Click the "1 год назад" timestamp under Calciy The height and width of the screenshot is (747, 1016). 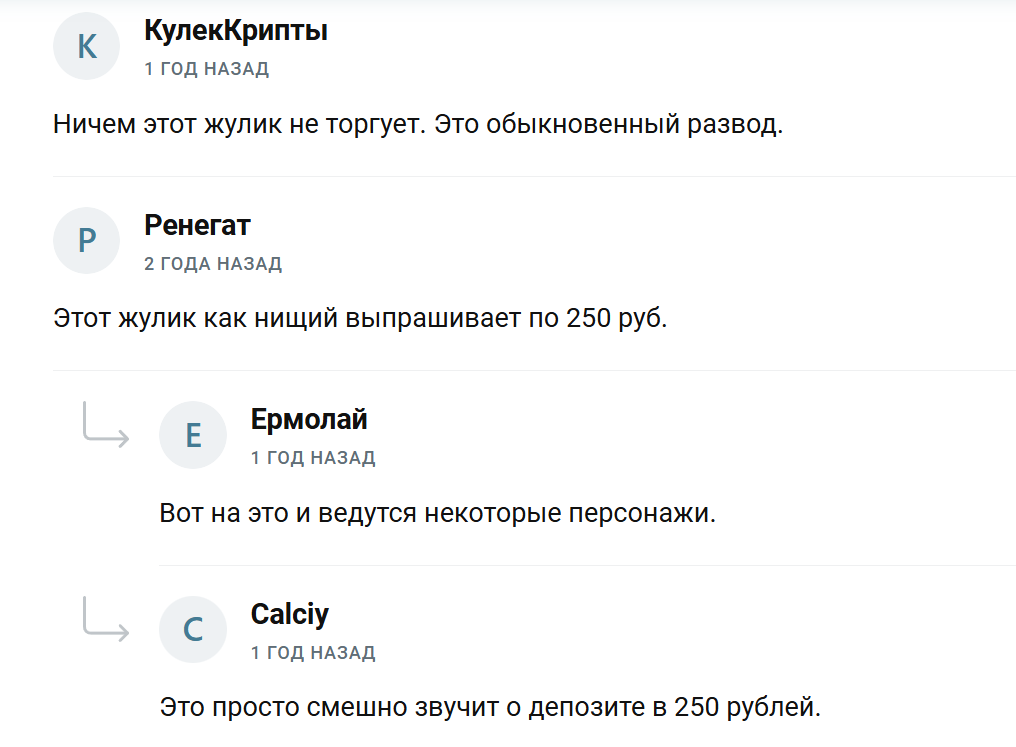tap(313, 652)
